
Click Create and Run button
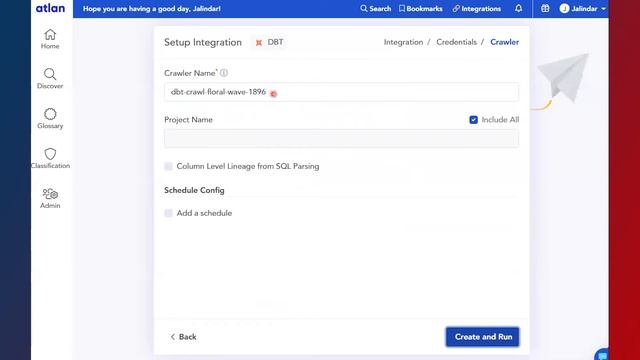click(482, 337)
